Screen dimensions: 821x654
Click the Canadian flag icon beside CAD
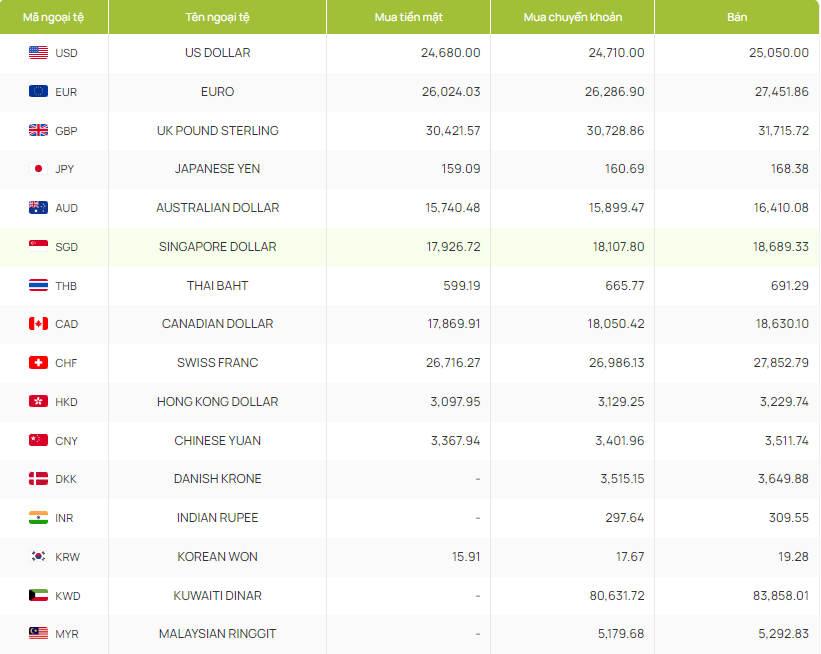(38, 324)
